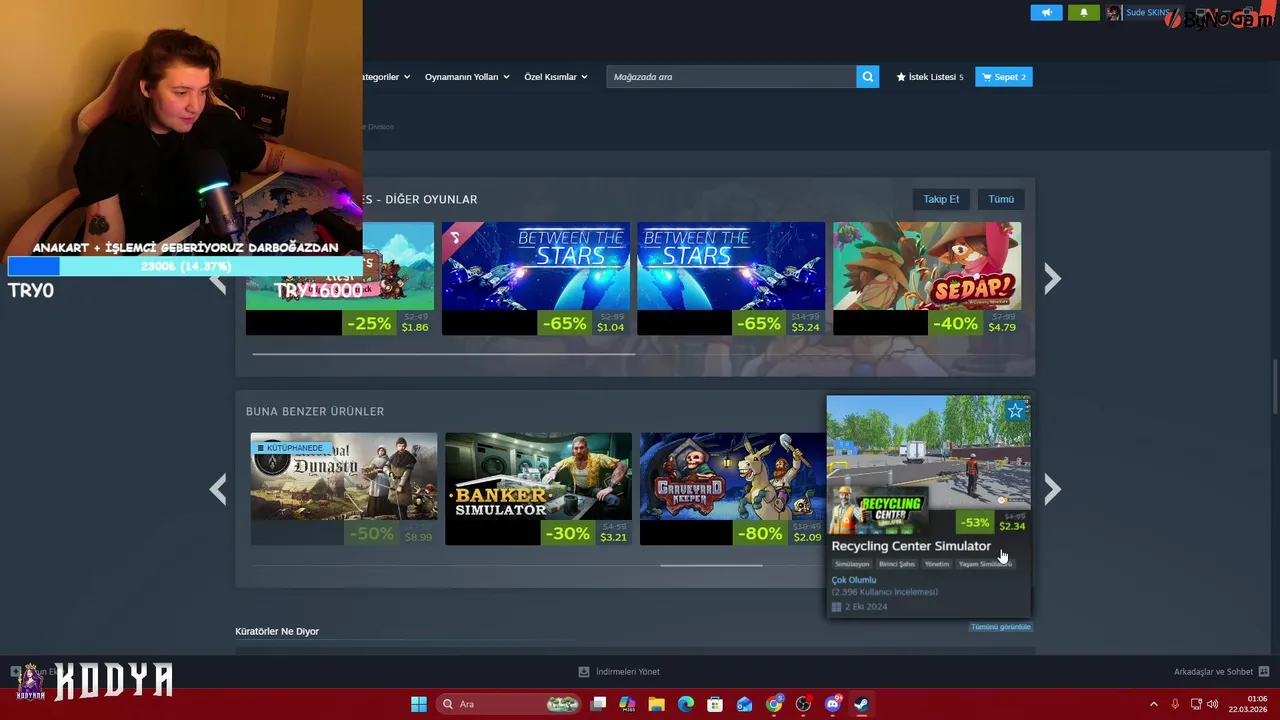Open Microsoft Store from the taskbar
This screenshot has height=720, width=1280.
pos(715,704)
